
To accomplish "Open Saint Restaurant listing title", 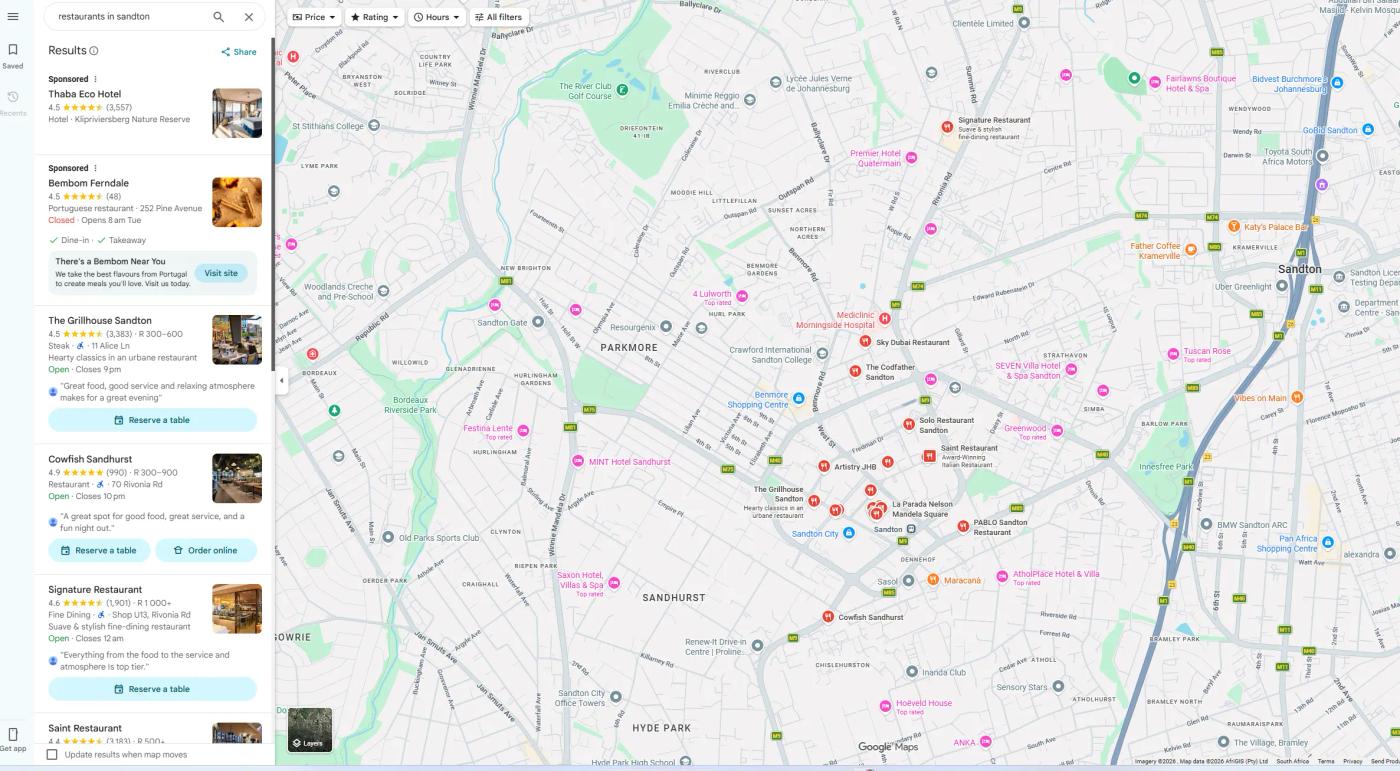I will pos(85,728).
